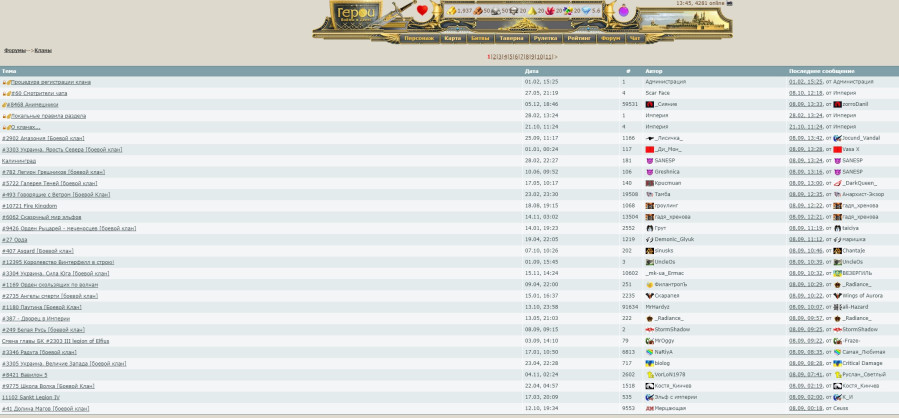This screenshot has width=899, height=418.
Task: Click reply count 91634
Action: point(630,307)
